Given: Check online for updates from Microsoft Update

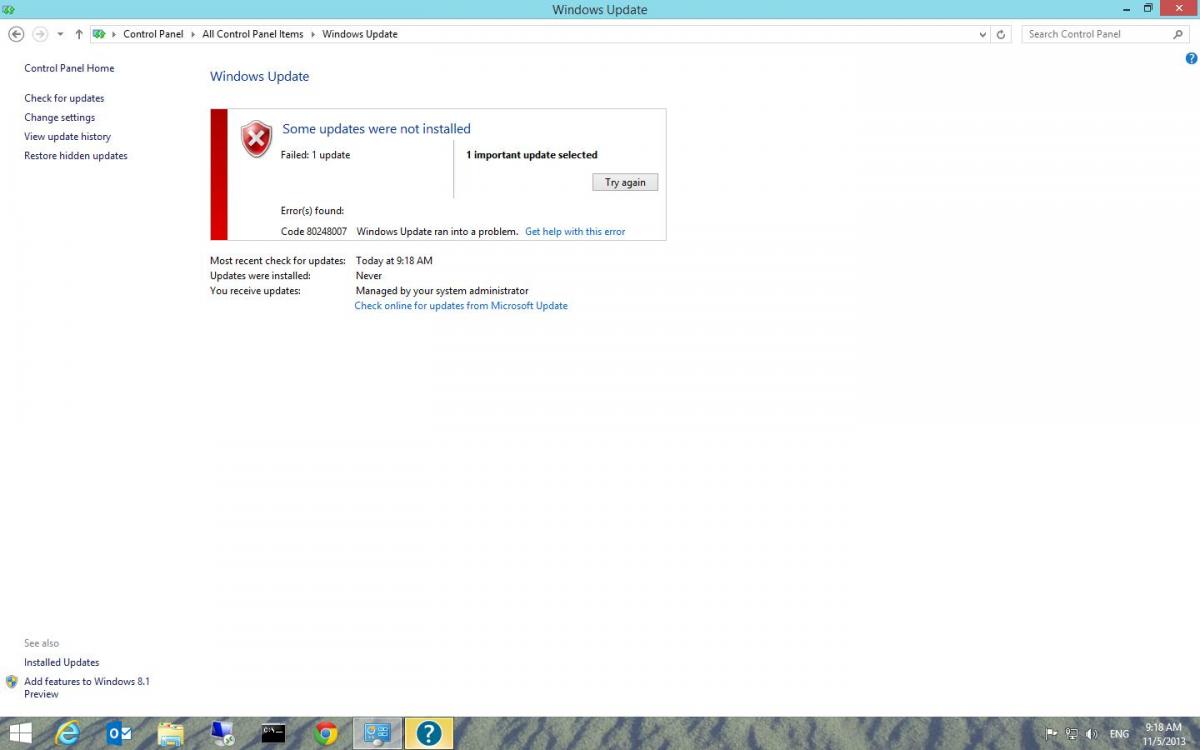Looking at the screenshot, I should click(x=461, y=305).
